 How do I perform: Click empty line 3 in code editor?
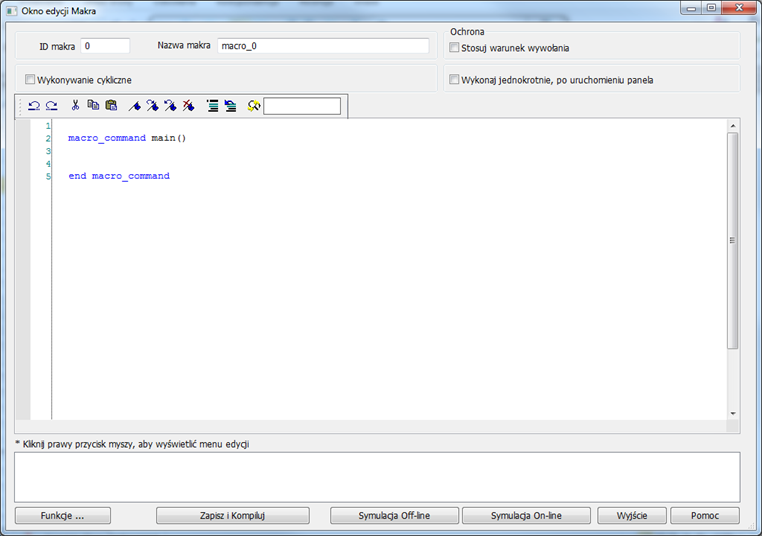[389, 151]
